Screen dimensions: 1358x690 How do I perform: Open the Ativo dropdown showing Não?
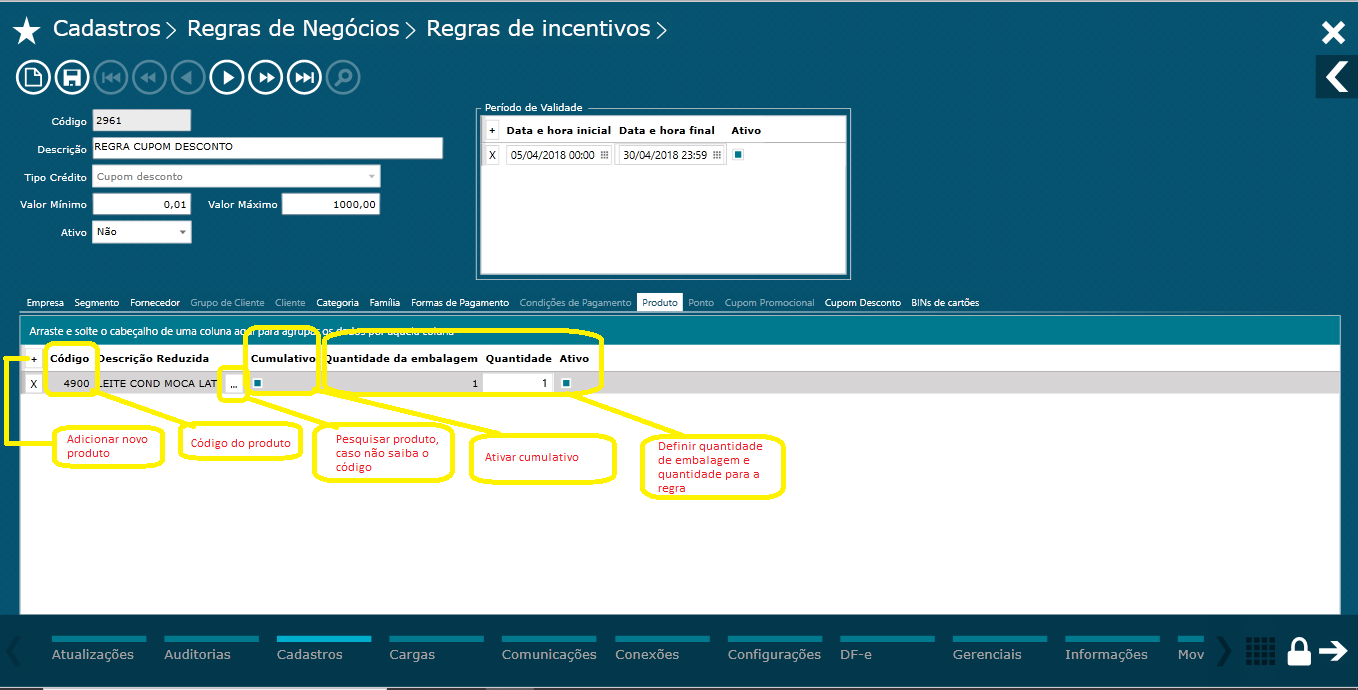click(x=183, y=232)
